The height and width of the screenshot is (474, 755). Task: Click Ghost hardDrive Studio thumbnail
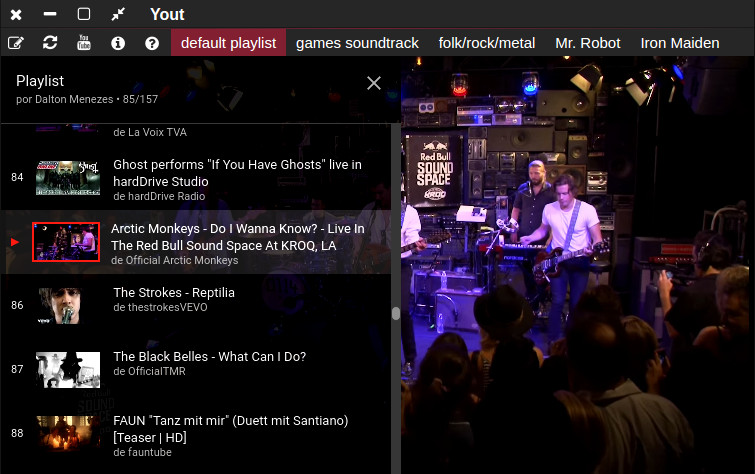(x=68, y=178)
